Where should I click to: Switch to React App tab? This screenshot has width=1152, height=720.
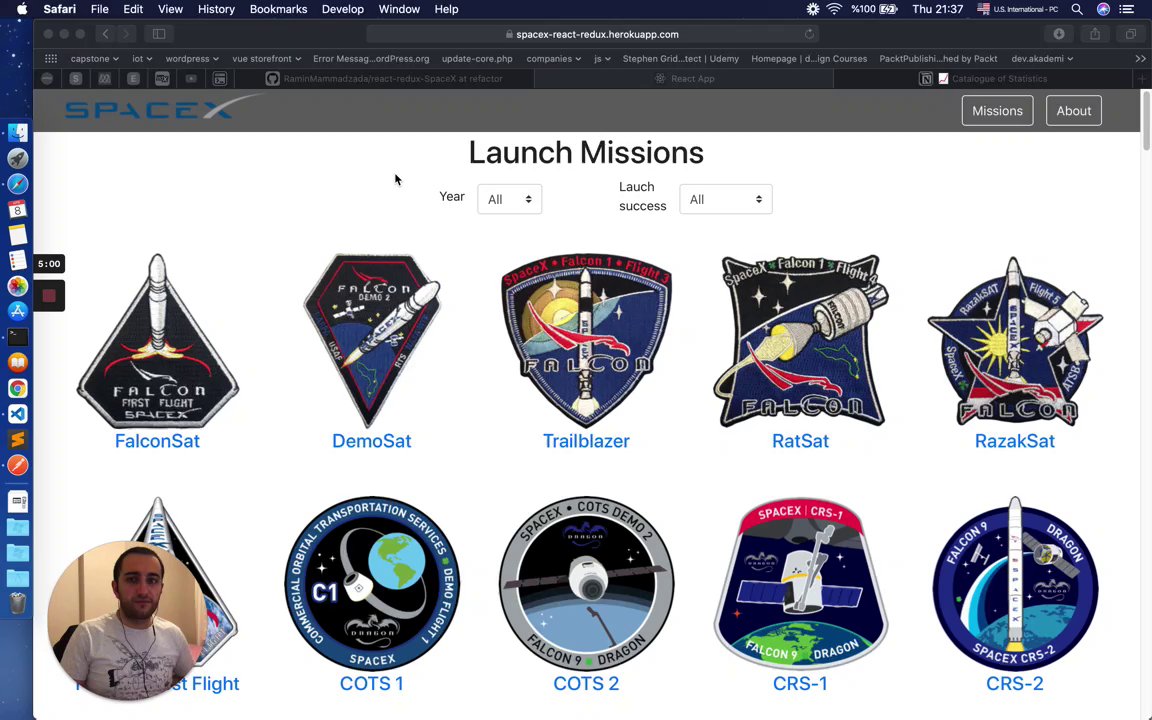click(x=684, y=79)
